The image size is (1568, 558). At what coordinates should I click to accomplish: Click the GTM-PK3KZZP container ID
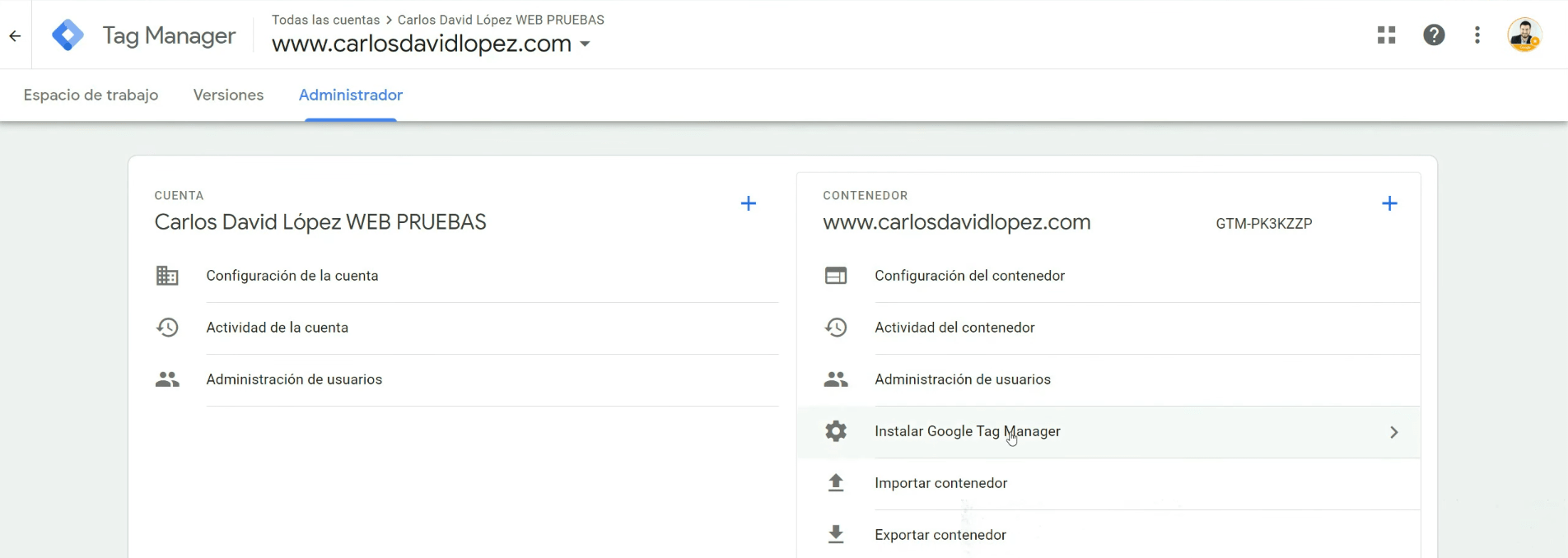1264,224
